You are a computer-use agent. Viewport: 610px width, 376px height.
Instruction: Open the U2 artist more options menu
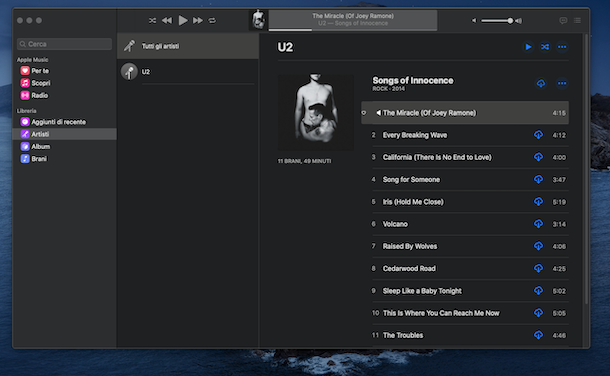562,47
